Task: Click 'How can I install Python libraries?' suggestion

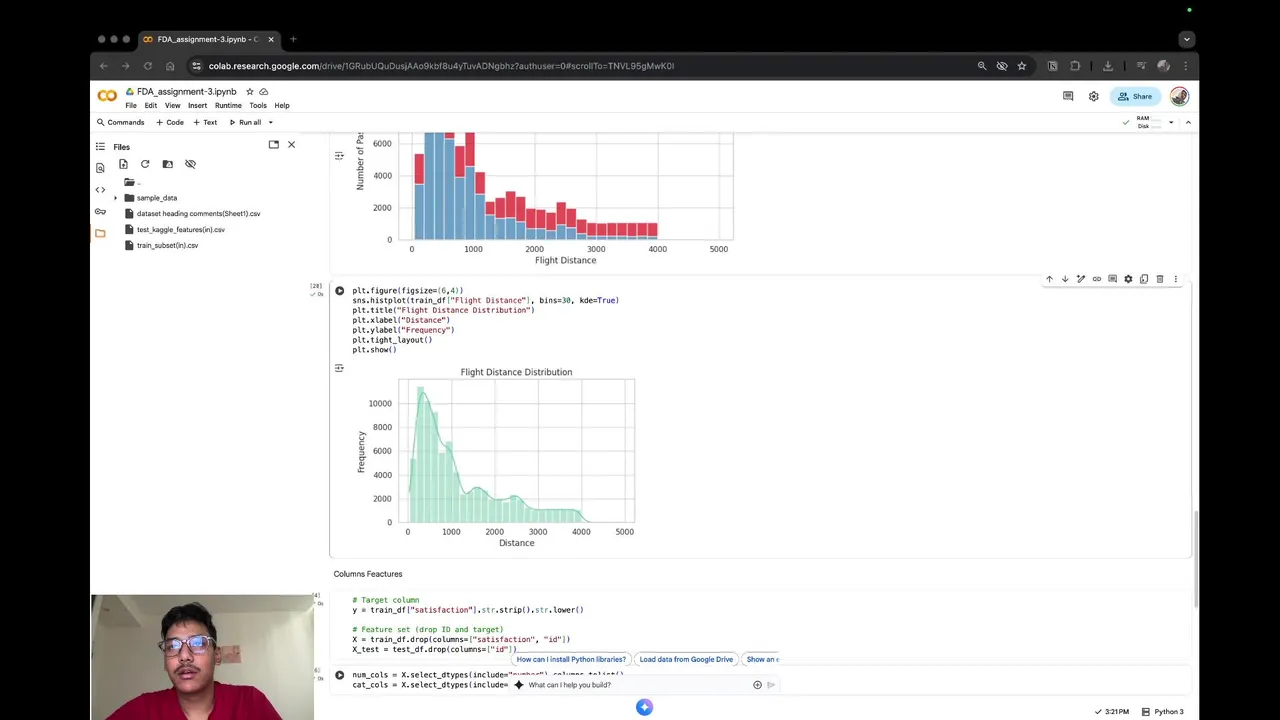Action: [571, 659]
